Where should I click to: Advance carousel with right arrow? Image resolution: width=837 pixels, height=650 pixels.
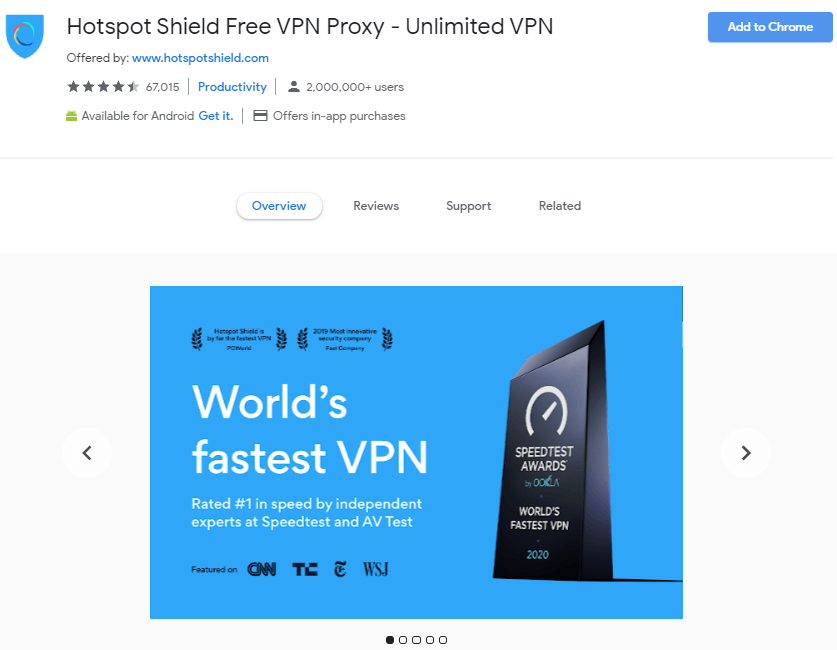point(746,453)
